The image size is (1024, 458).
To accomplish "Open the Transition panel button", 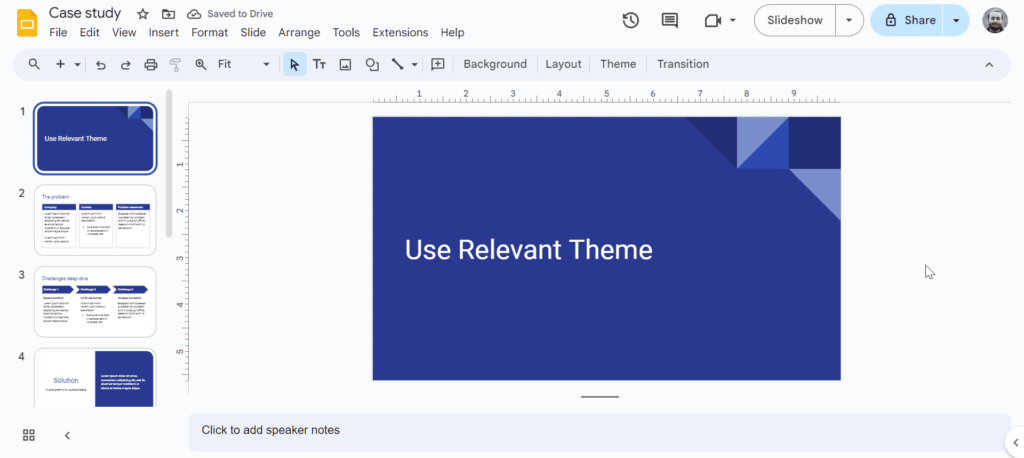I will click(x=683, y=64).
